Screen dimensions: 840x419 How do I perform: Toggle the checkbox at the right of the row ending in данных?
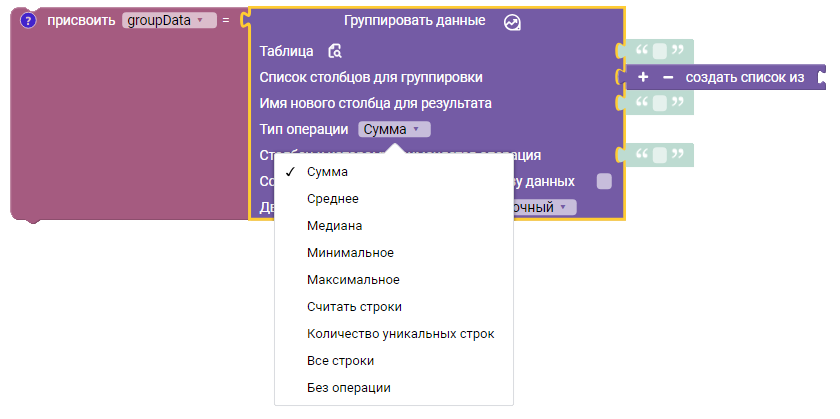(x=604, y=181)
